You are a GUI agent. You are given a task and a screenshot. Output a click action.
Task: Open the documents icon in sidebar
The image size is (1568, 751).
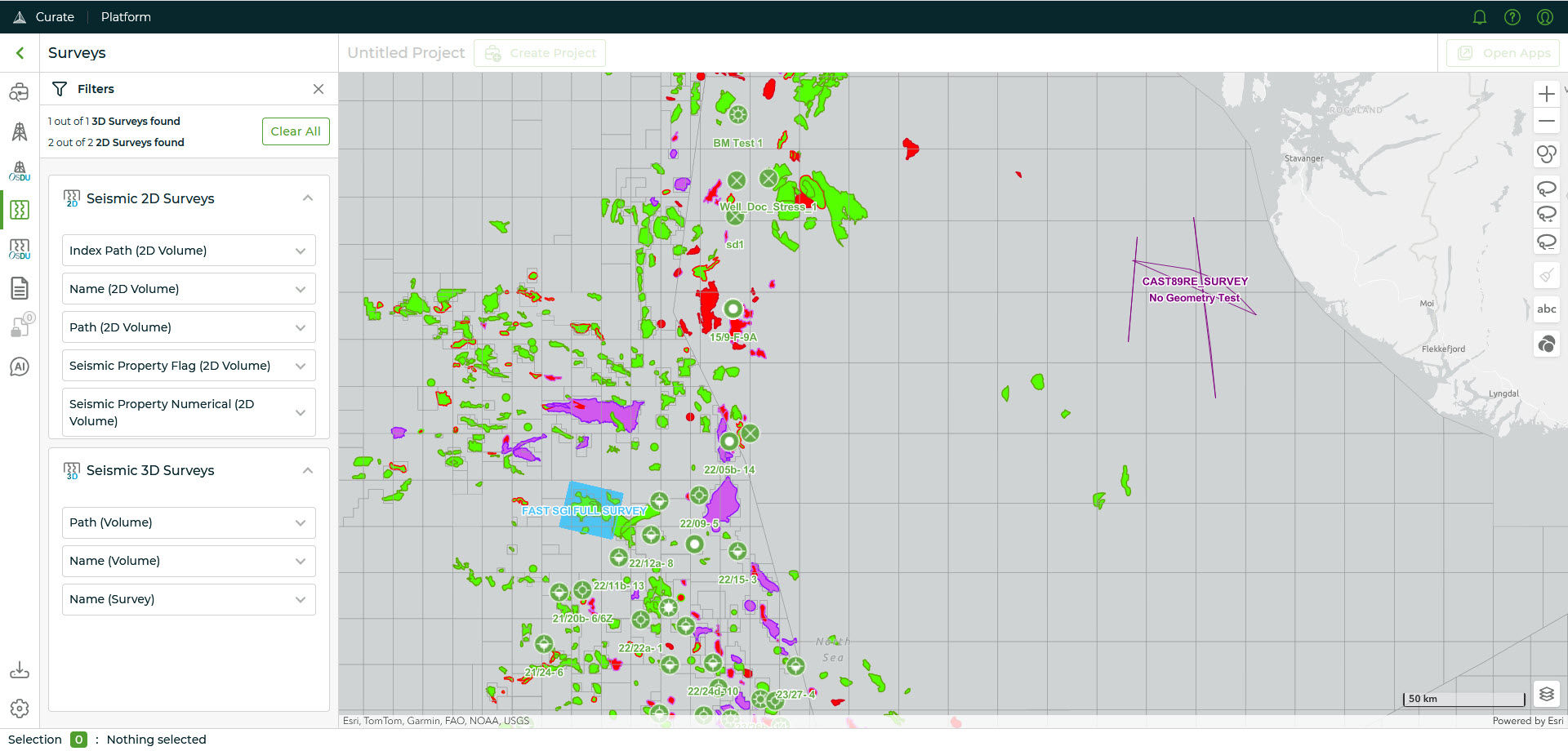coord(20,288)
